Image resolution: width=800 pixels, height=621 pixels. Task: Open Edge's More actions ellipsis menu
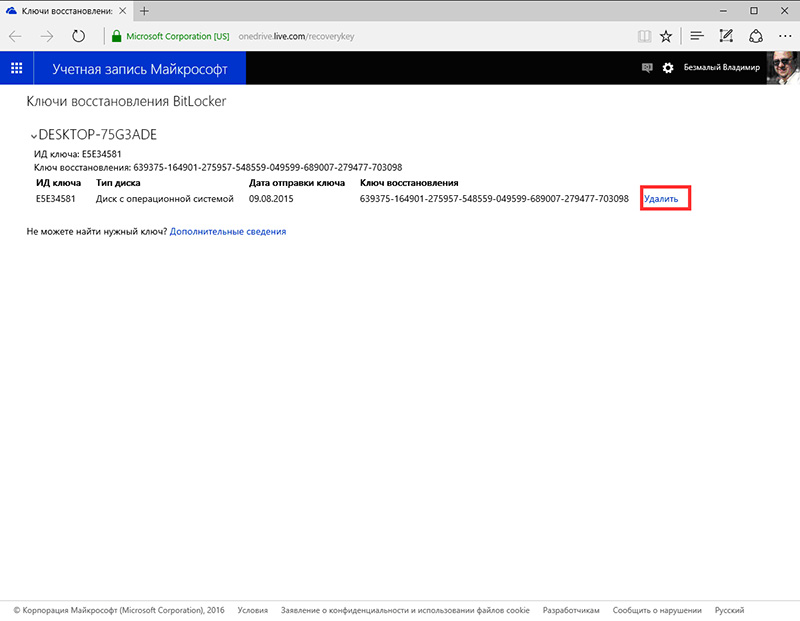785,36
